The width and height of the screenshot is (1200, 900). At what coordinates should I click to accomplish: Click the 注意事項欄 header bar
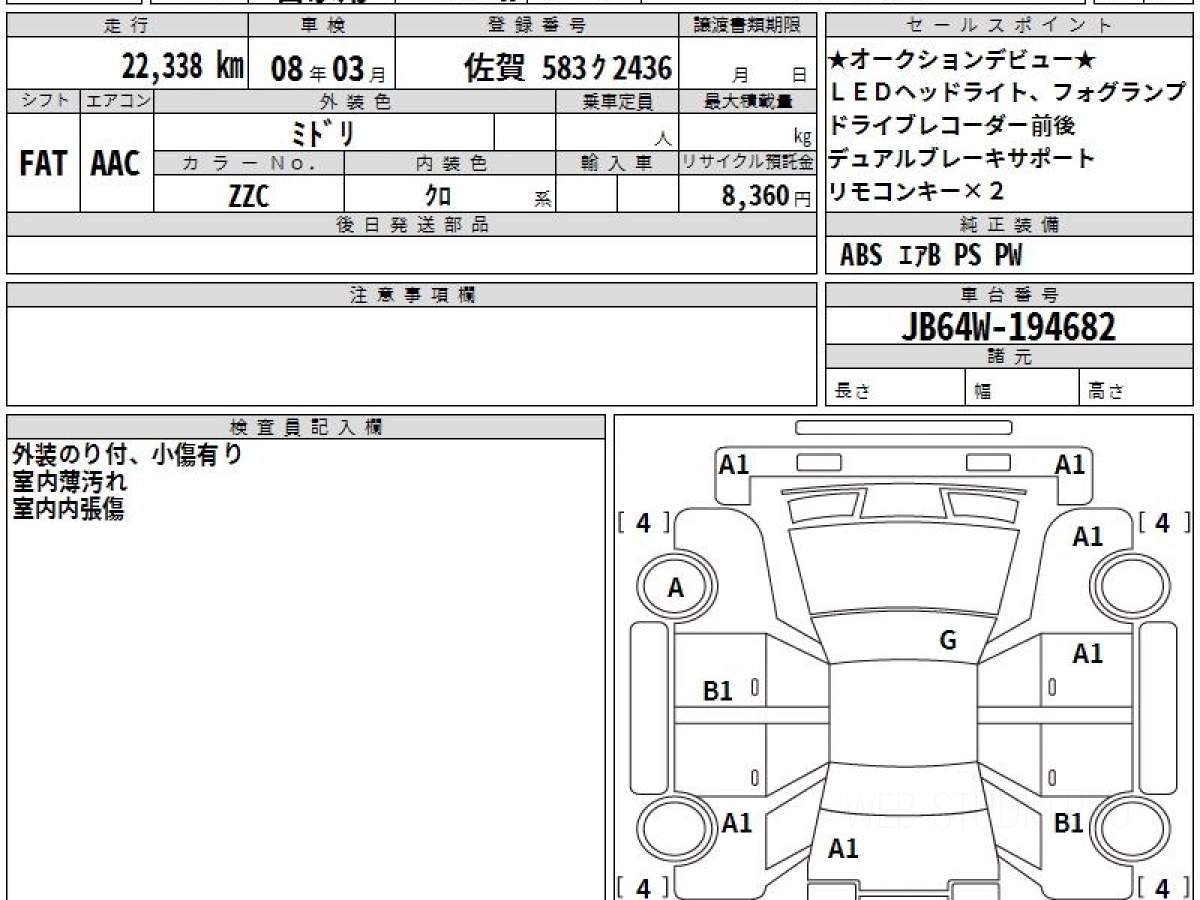coord(412,295)
